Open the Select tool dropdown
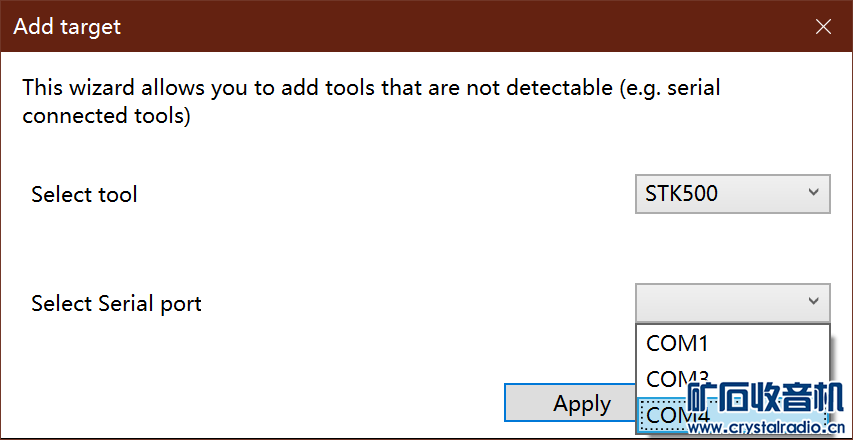This screenshot has width=853, height=440. (732, 194)
